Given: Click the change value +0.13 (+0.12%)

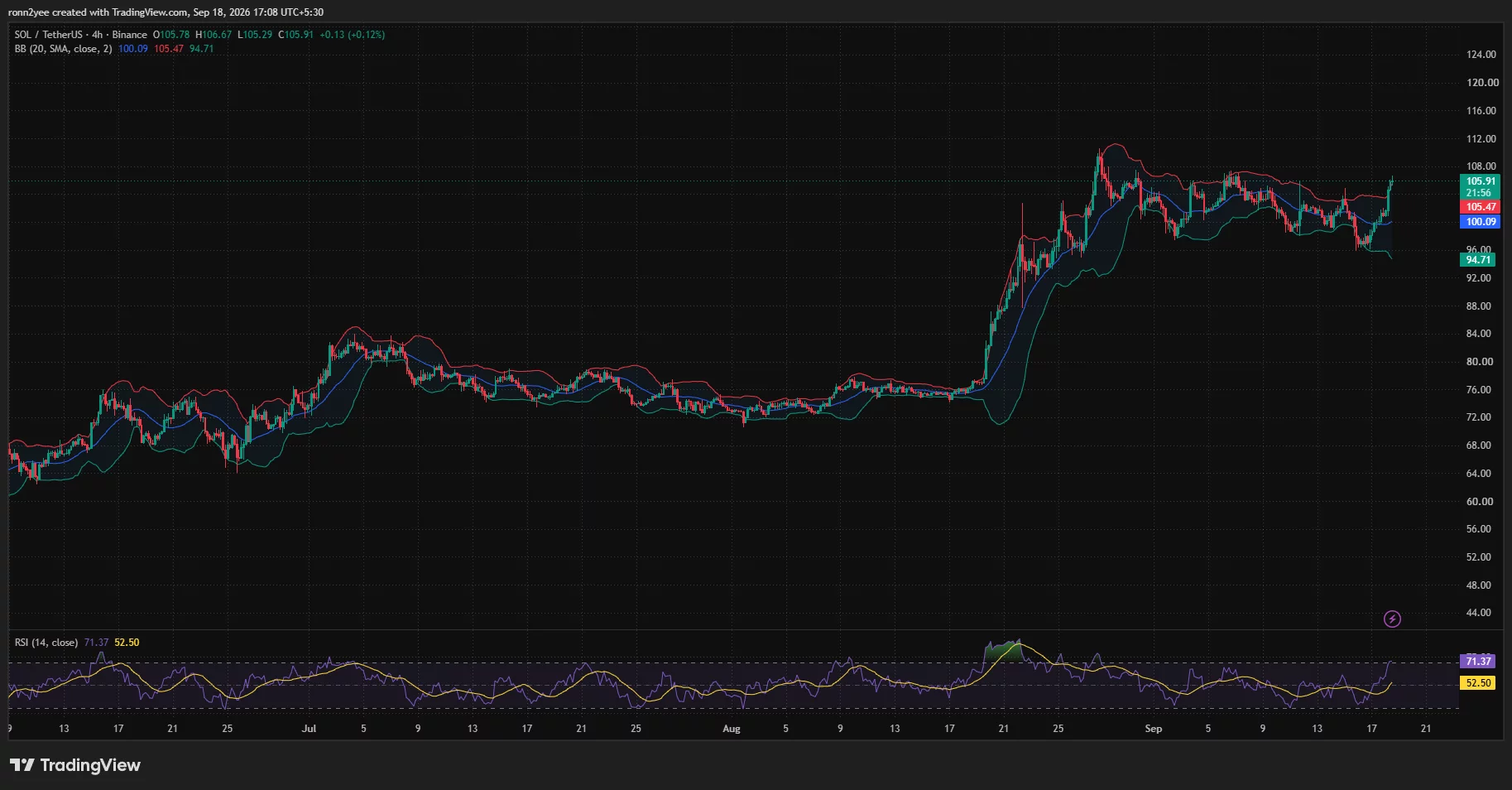Looking at the screenshot, I should coord(353,35).
